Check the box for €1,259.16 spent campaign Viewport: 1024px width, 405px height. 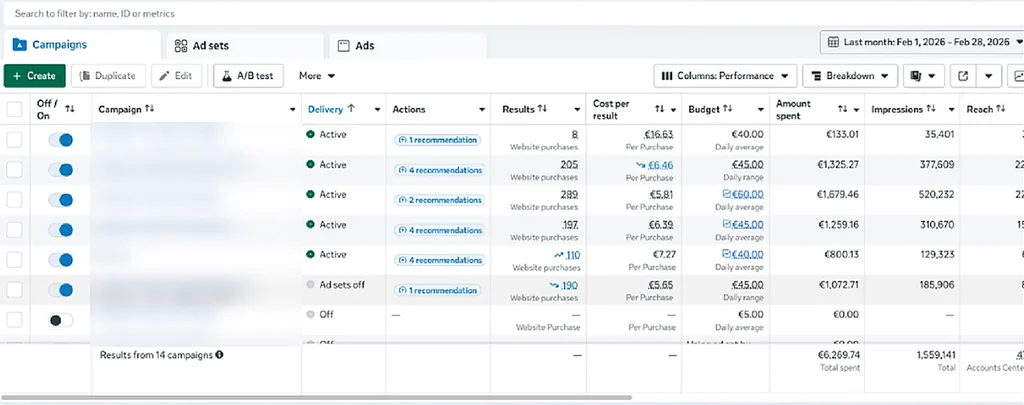pyautogui.click(x=14, y=230)
